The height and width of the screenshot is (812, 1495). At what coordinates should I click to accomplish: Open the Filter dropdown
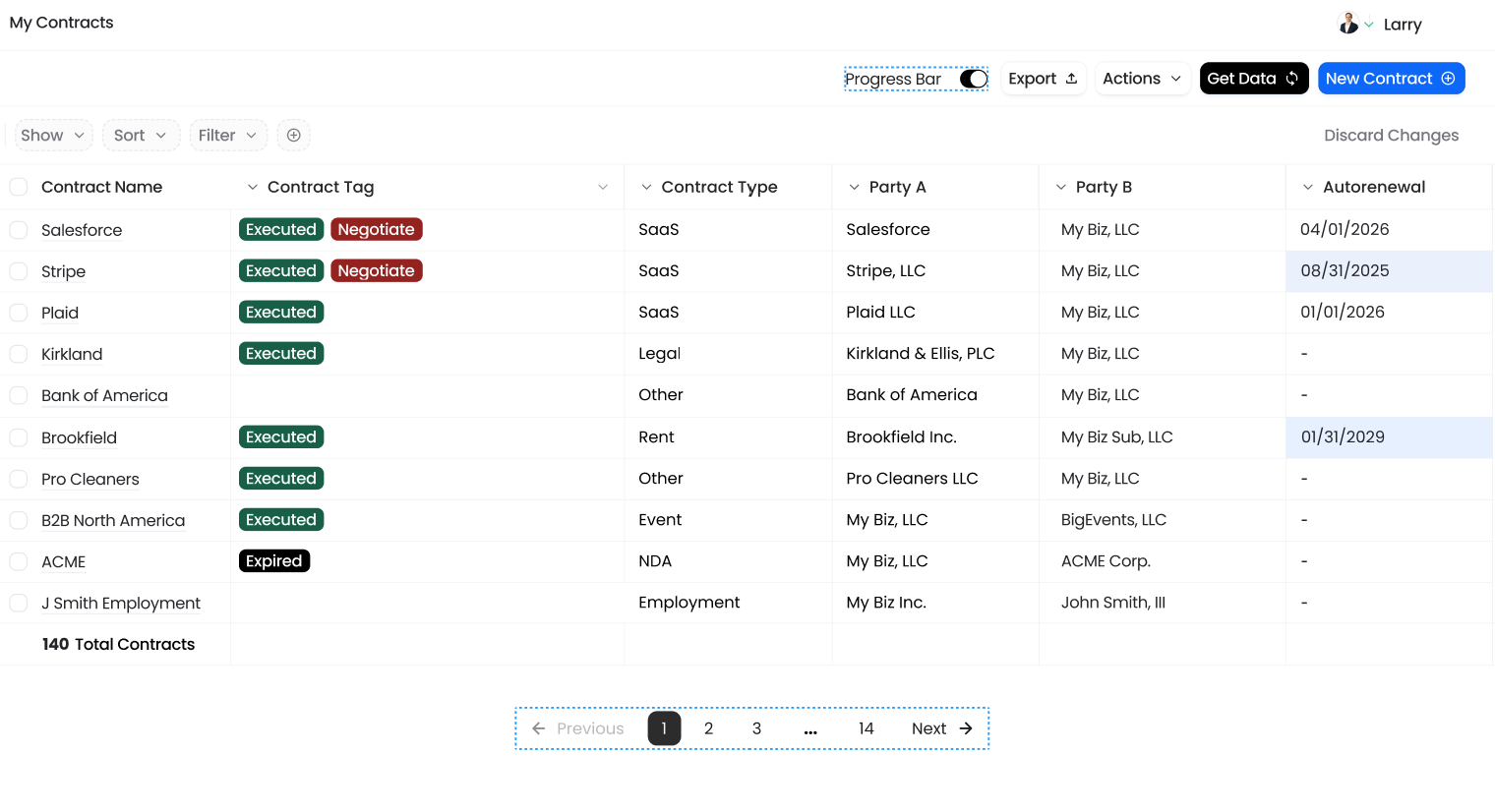[228, 136]
